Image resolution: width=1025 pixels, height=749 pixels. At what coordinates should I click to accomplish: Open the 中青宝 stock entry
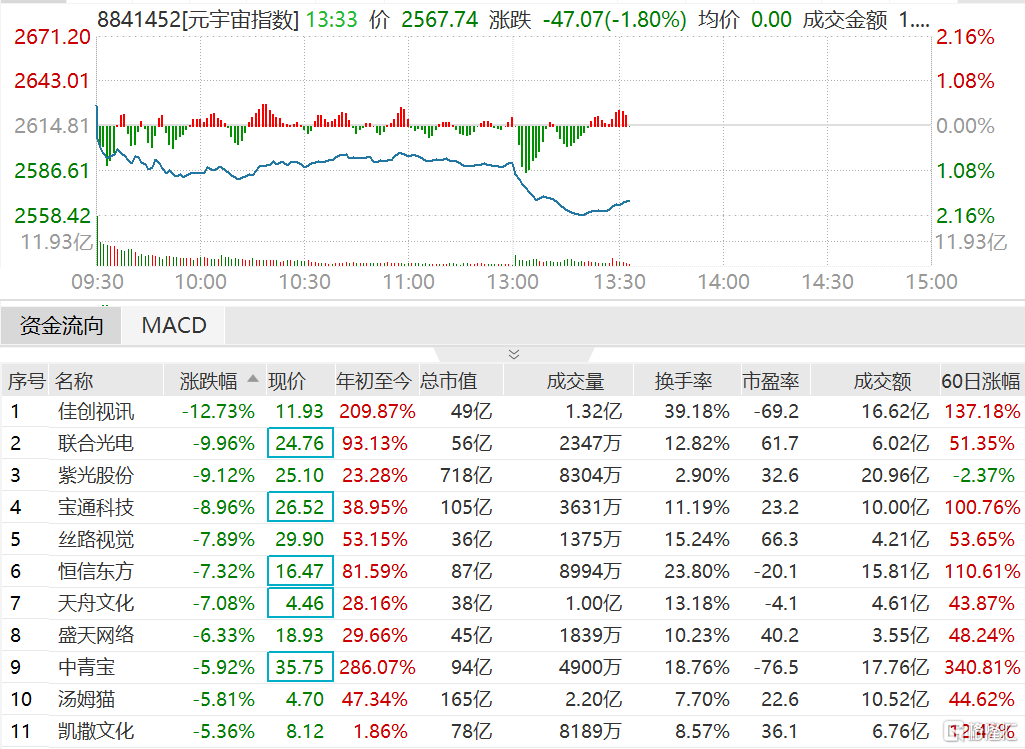point(86,667)
